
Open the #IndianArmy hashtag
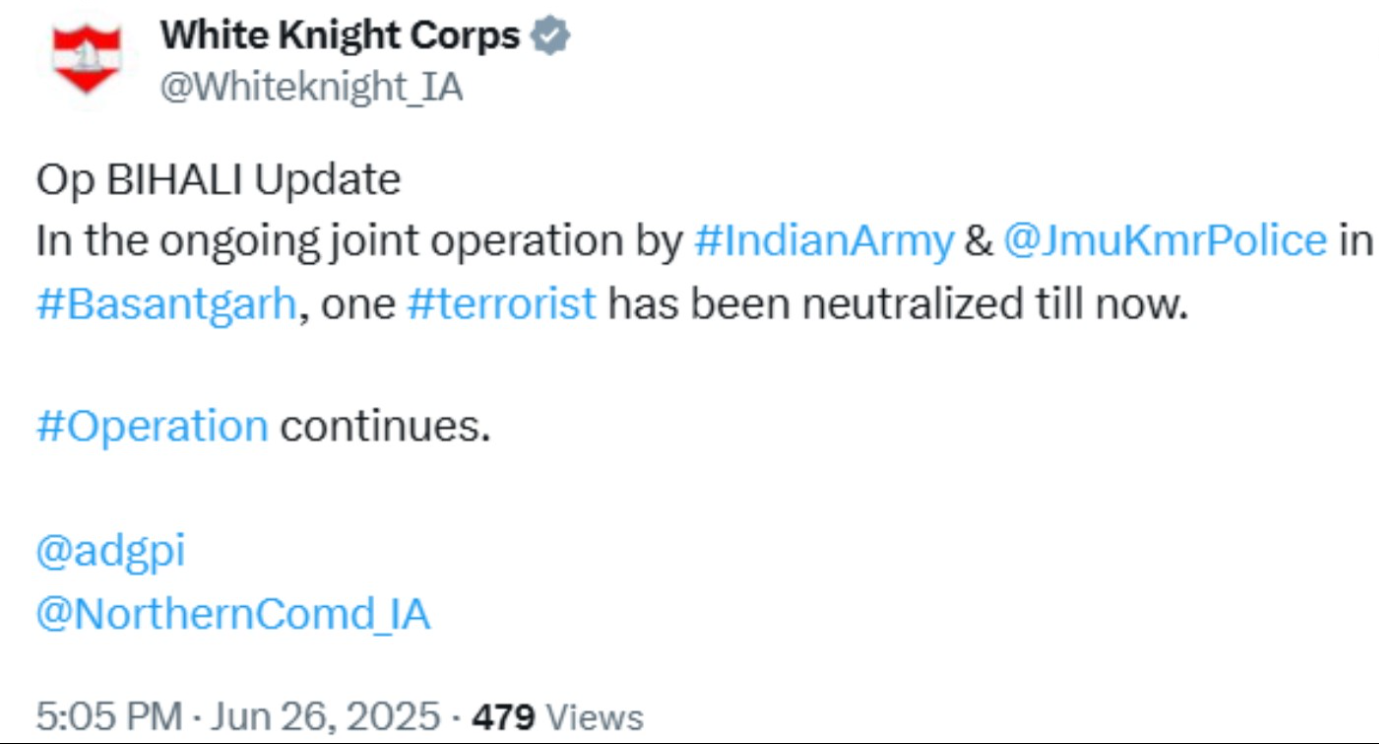point(823,242)
